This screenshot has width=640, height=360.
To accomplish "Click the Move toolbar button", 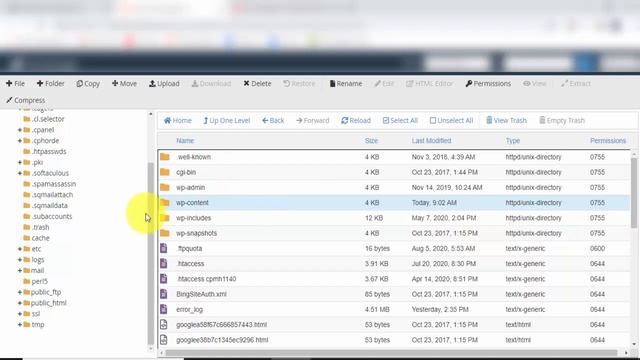I will 124,84.
